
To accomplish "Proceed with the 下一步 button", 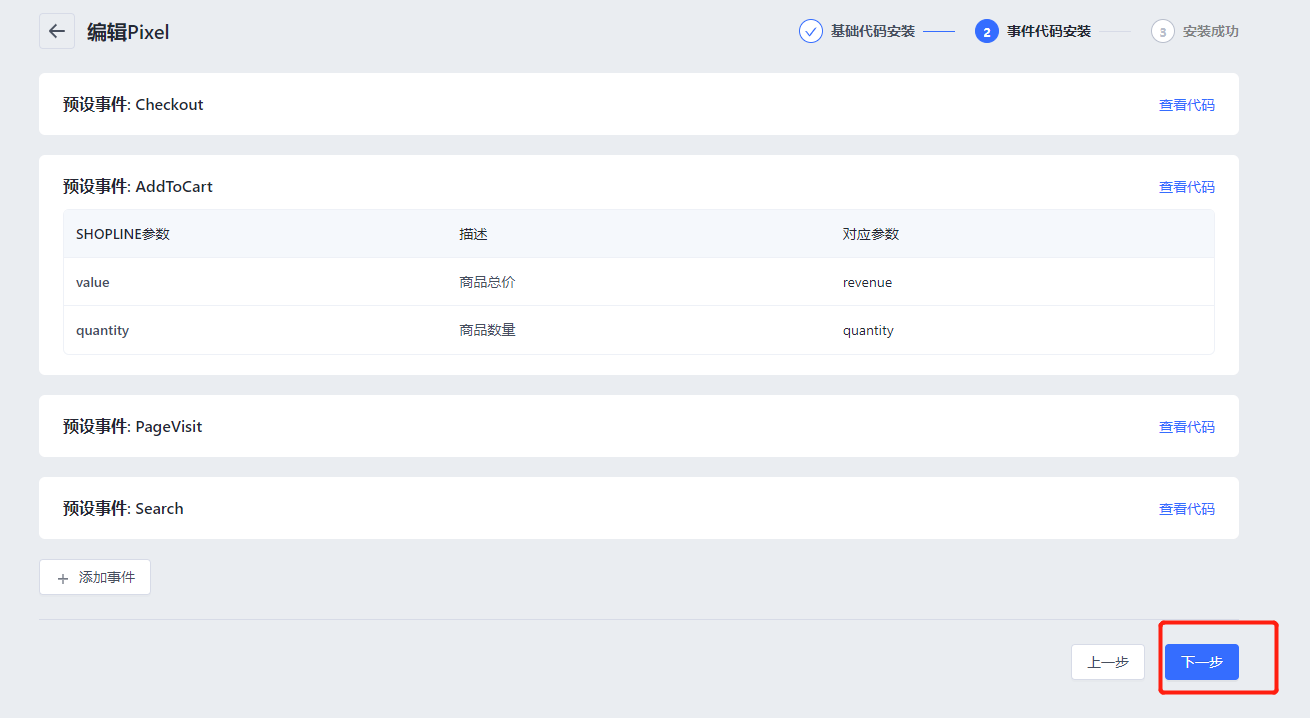I will coord(1201,662).
